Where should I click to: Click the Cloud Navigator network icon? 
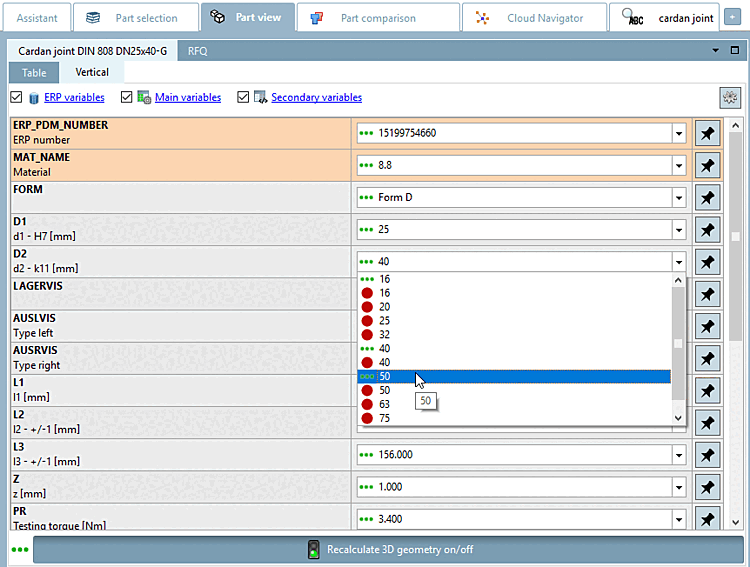[482, 18]
